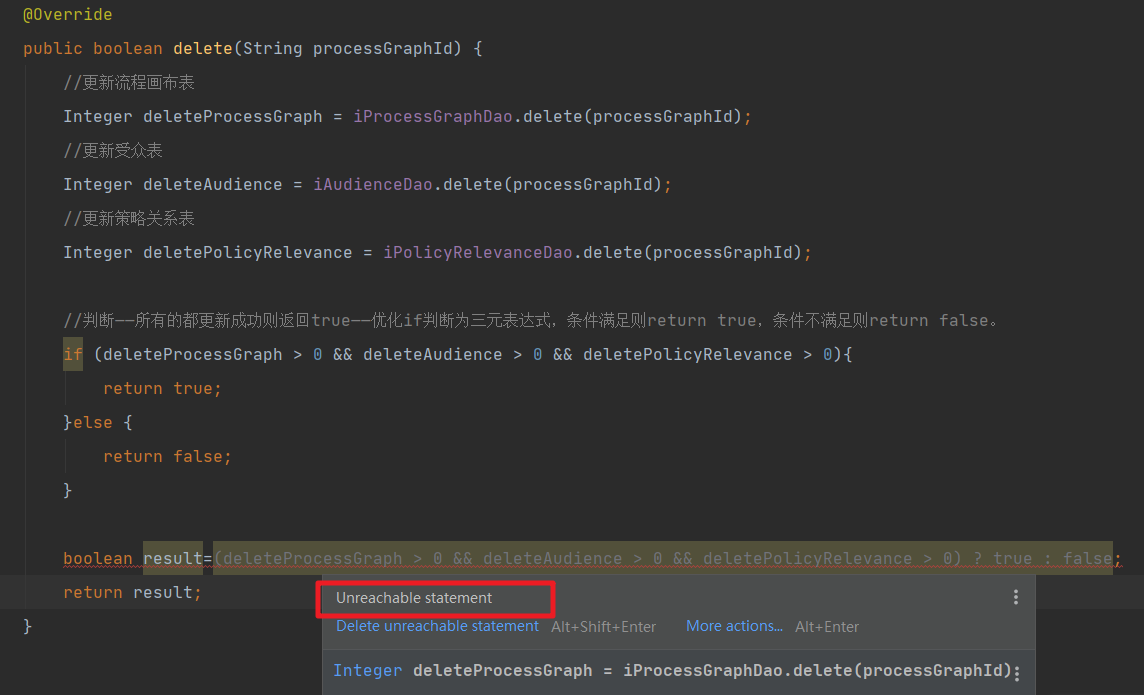Image resolution: width=1144 pixels, height=695 pixels.
Task: Click the underlined boolean keyword
Action: tap(98, 559)
